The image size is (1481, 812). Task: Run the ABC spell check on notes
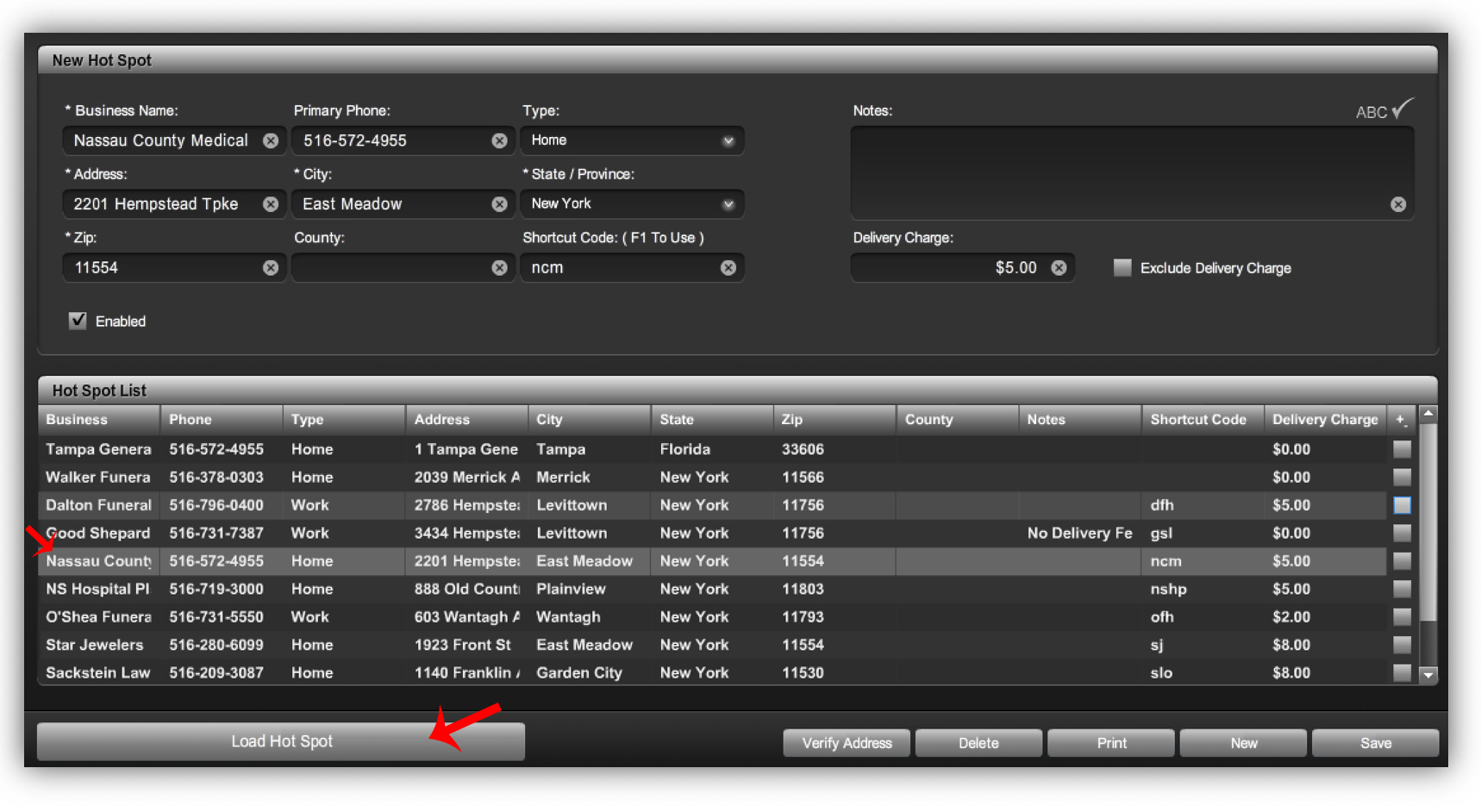(1384, 110)
